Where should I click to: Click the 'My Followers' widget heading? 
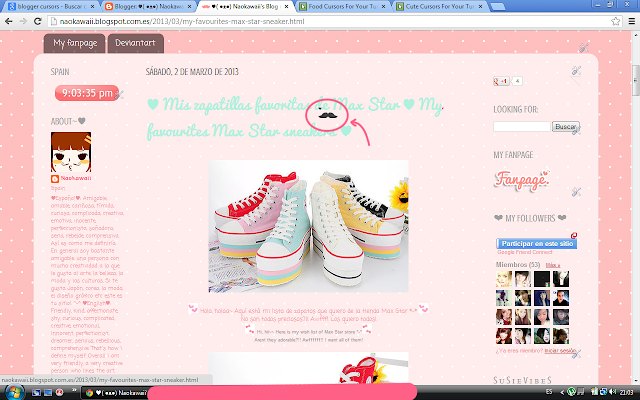click(530, 218)
